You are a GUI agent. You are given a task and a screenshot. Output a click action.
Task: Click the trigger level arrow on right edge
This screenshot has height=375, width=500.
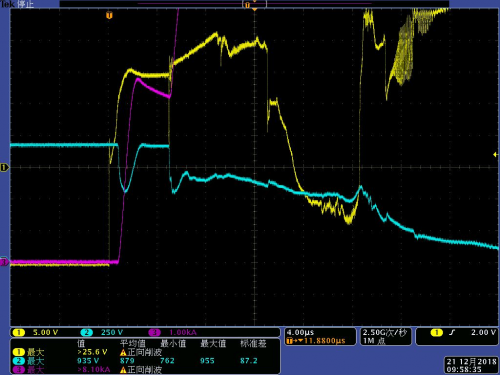click(x=495, y=154)
